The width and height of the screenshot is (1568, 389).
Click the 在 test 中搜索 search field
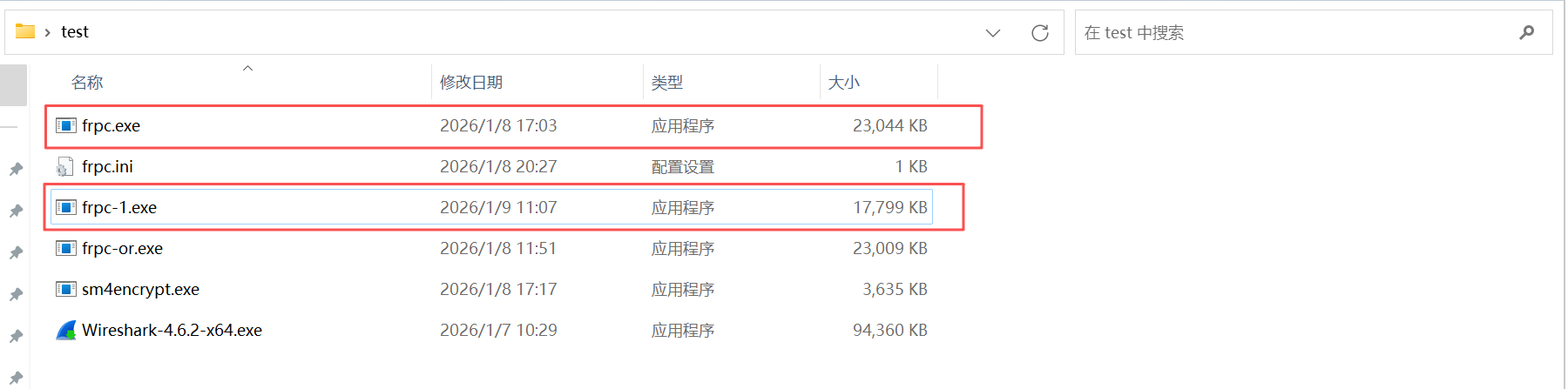(1289, 33)
